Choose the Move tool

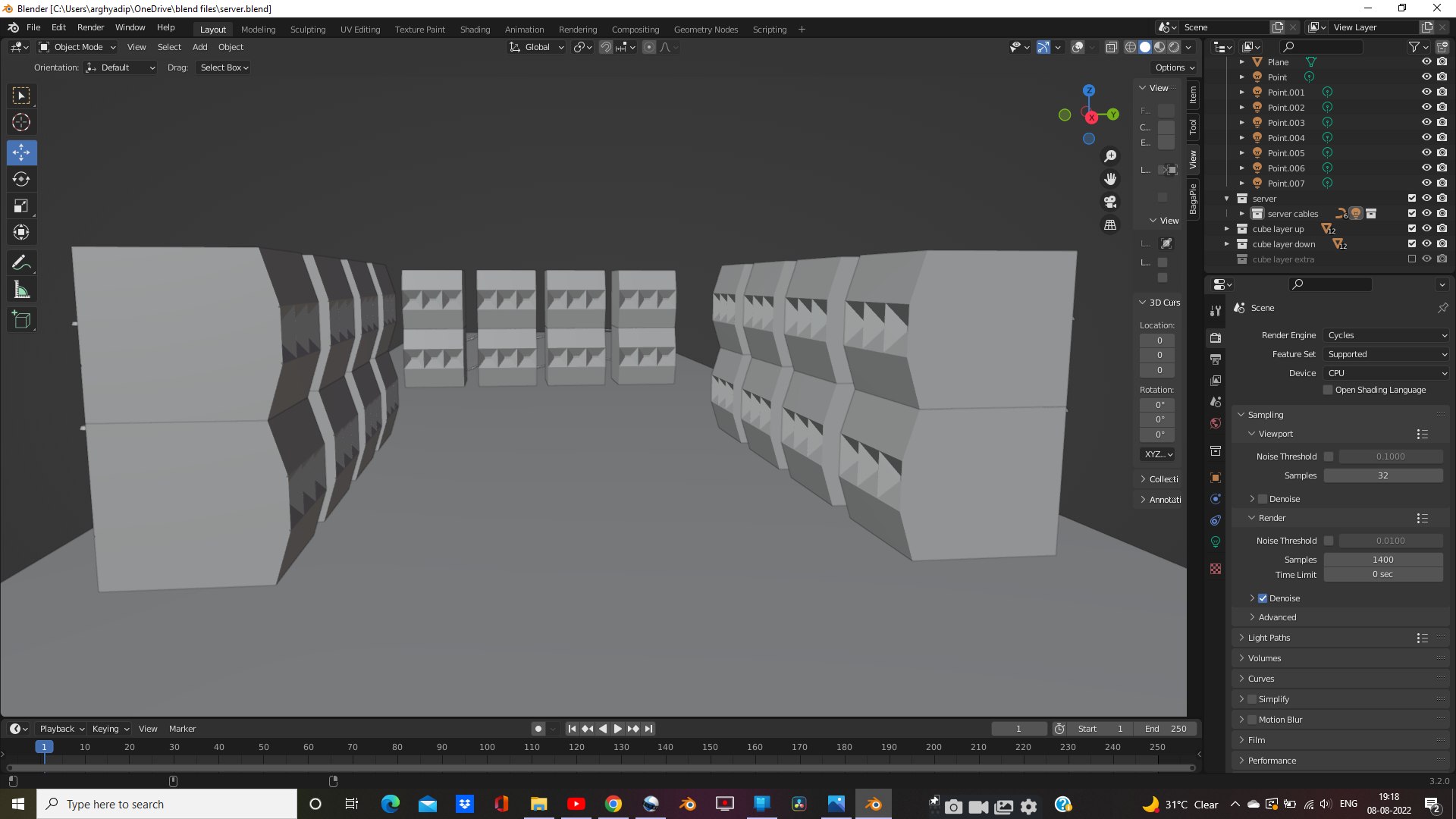tap(21, 152)
